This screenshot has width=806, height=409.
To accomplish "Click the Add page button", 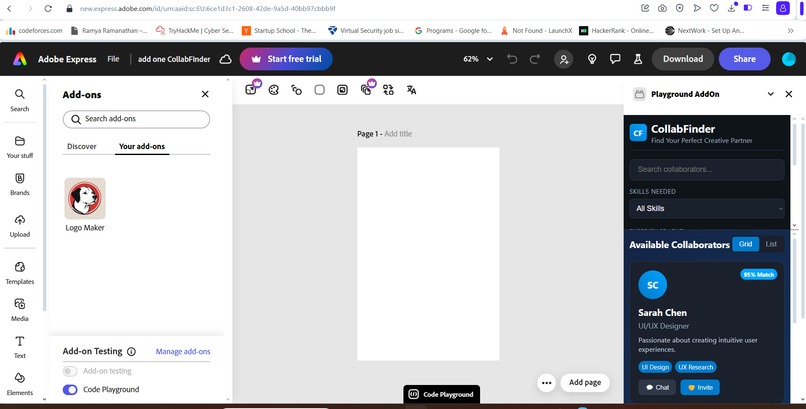I will pyautogui.click(x=585, y=382).
